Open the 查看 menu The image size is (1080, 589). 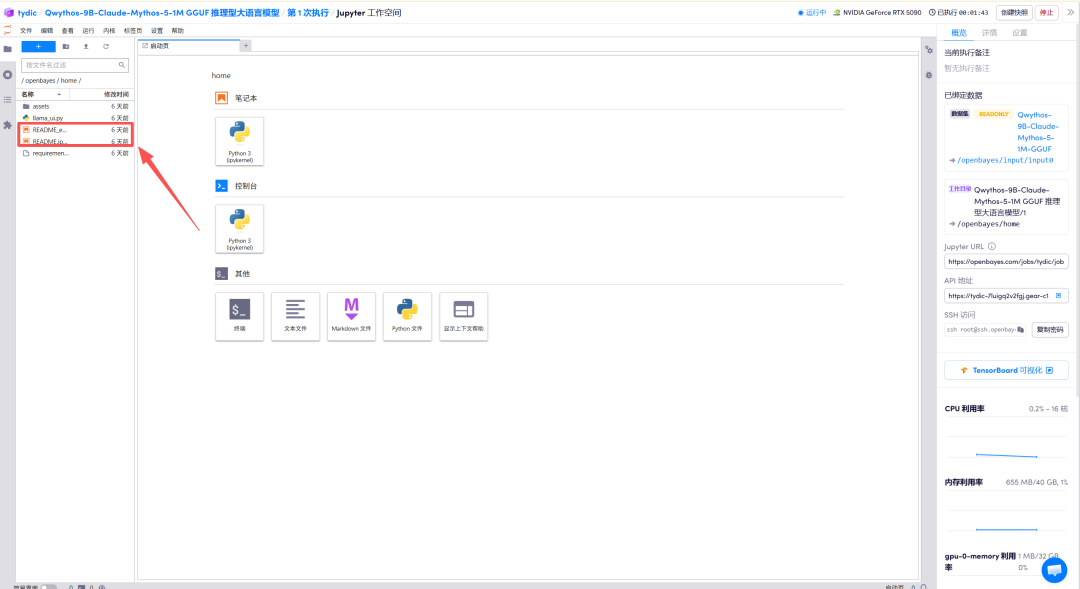68,31
